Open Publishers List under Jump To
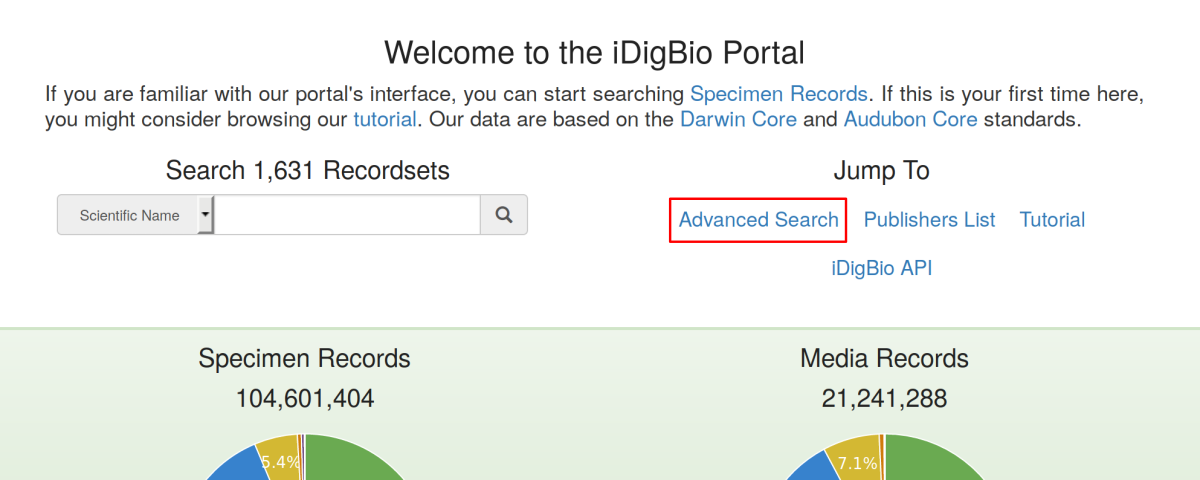This screenshot has width=1200, height=480. click(x=930, y=220)
